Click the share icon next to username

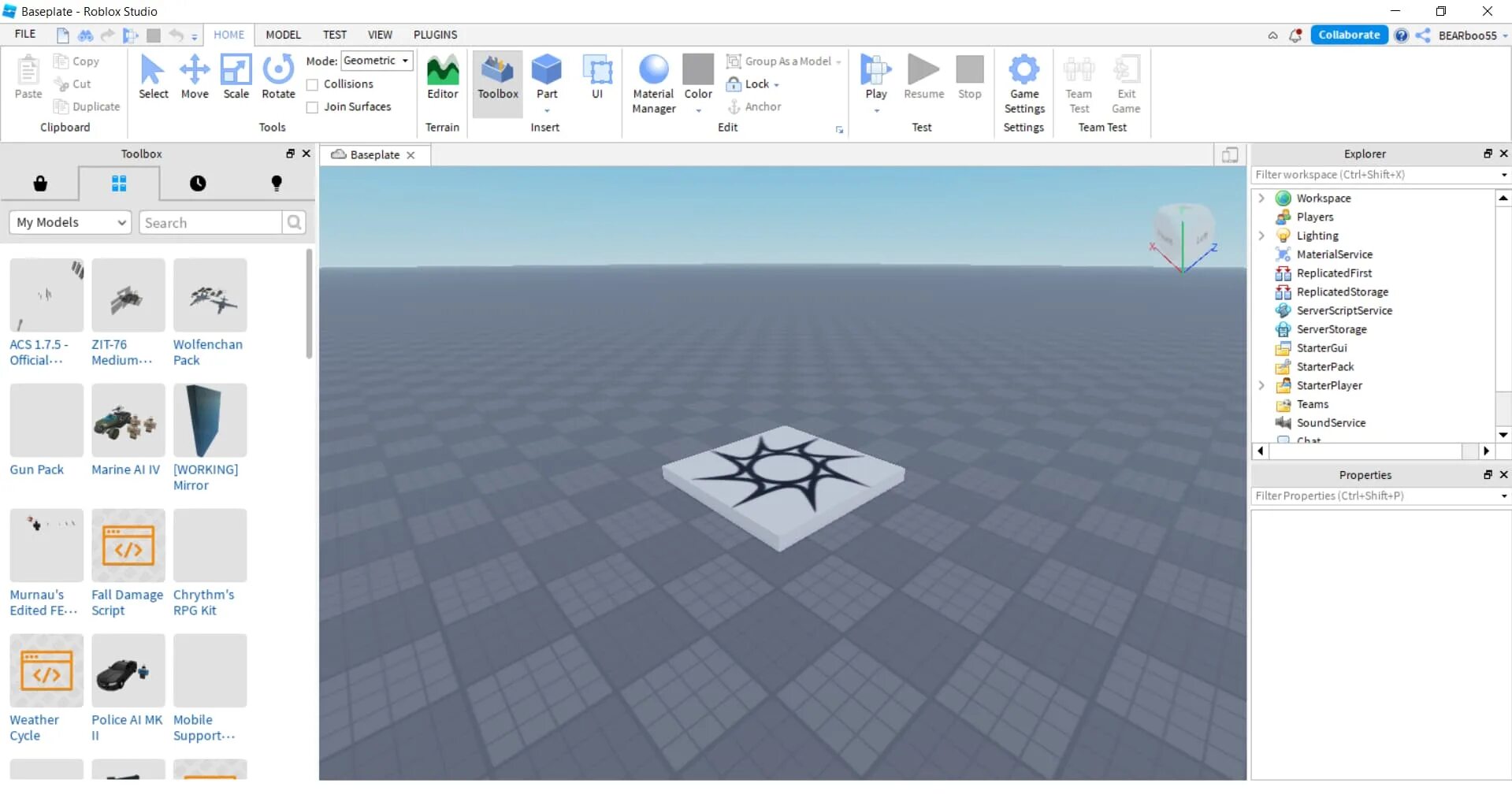coord(1423,35)
